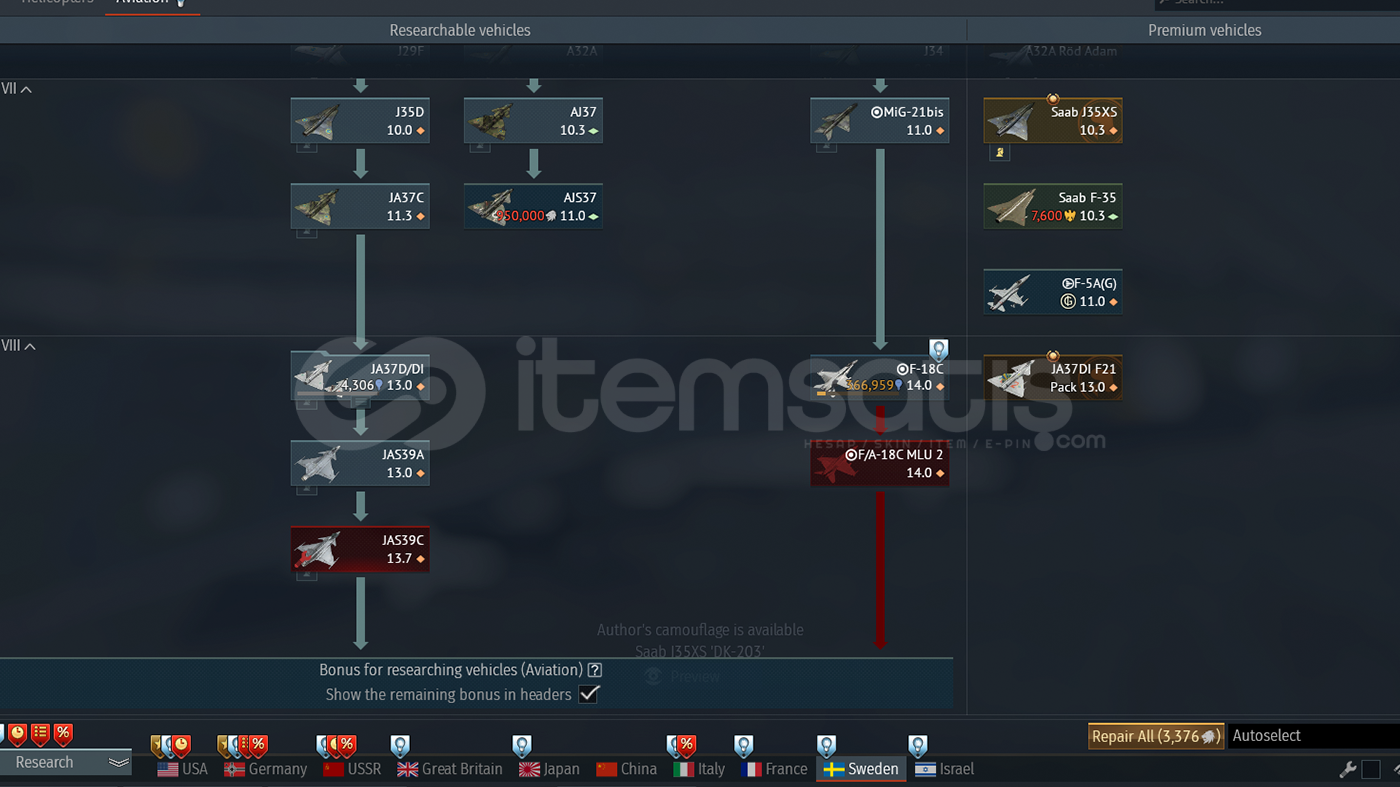Click the wrench settings icon
This screenshot has height=787, width=1400.
[1347, 769]
